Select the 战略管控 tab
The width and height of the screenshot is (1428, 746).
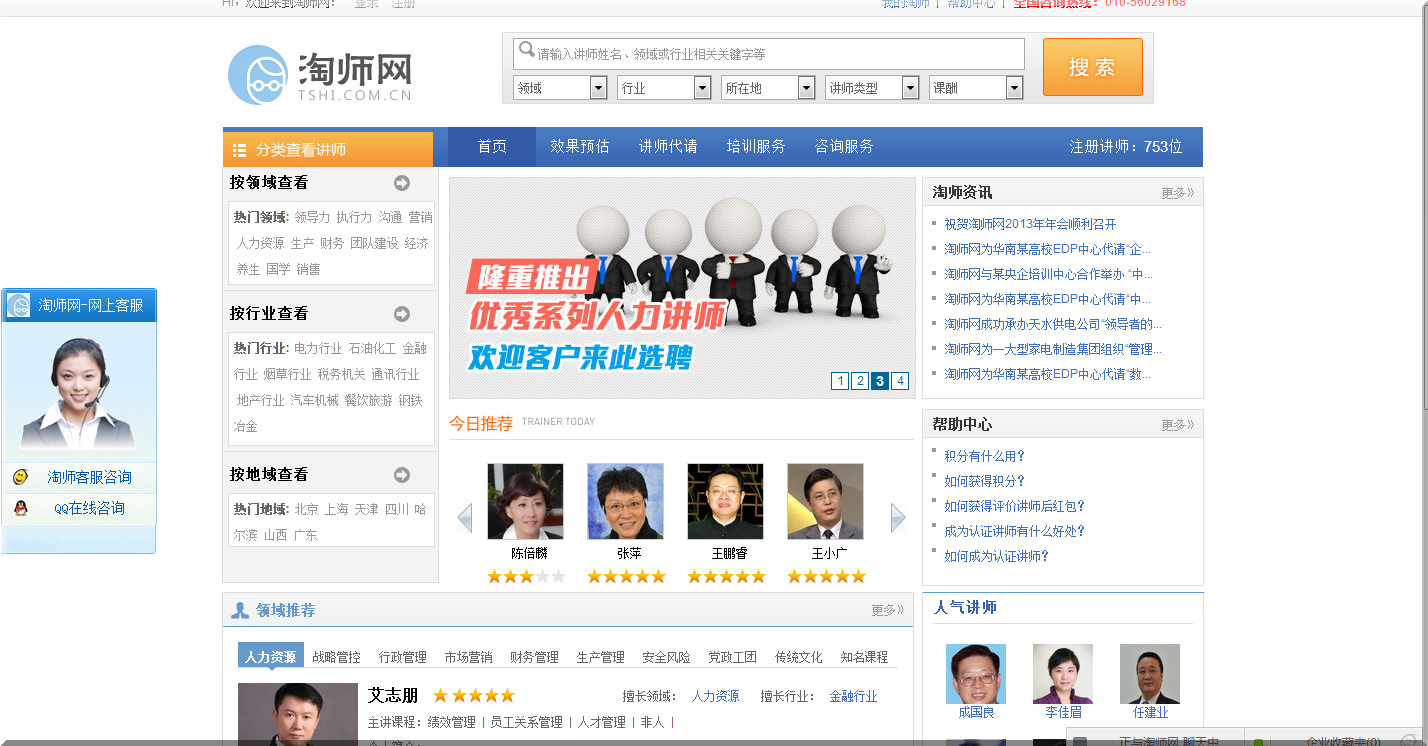(x=337, y=657)
